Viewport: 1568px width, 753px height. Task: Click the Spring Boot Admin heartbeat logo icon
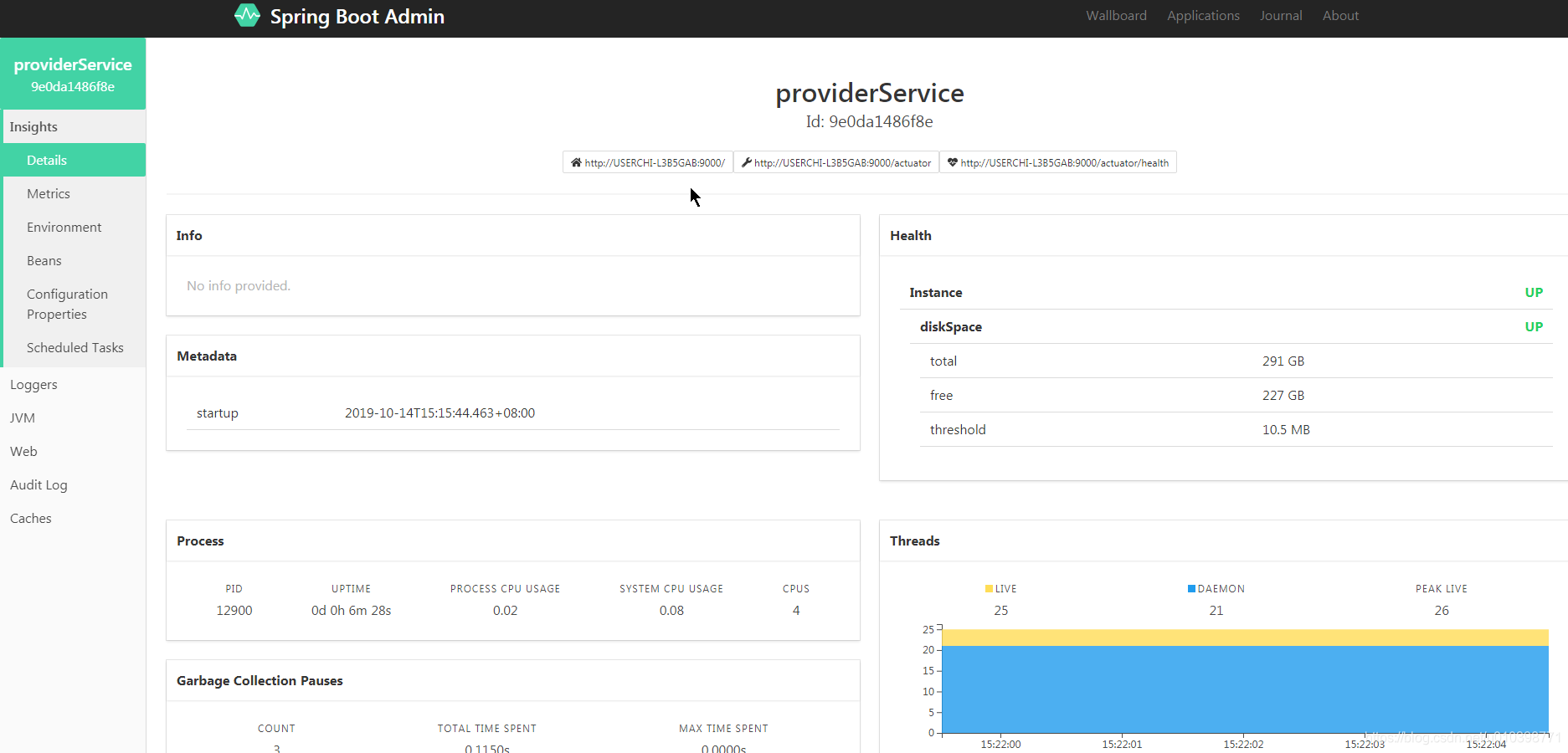(247, 16)
